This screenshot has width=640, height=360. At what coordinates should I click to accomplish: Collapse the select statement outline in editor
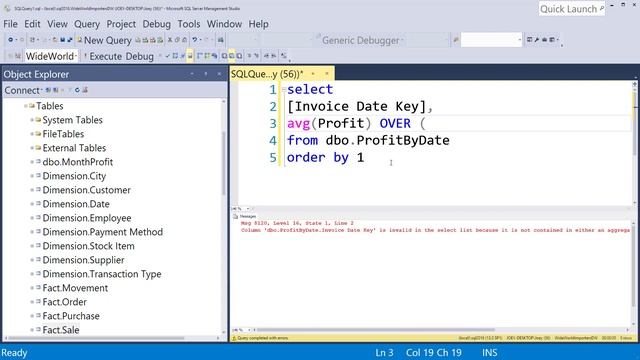pyautogui.click(x=284, y=89)
